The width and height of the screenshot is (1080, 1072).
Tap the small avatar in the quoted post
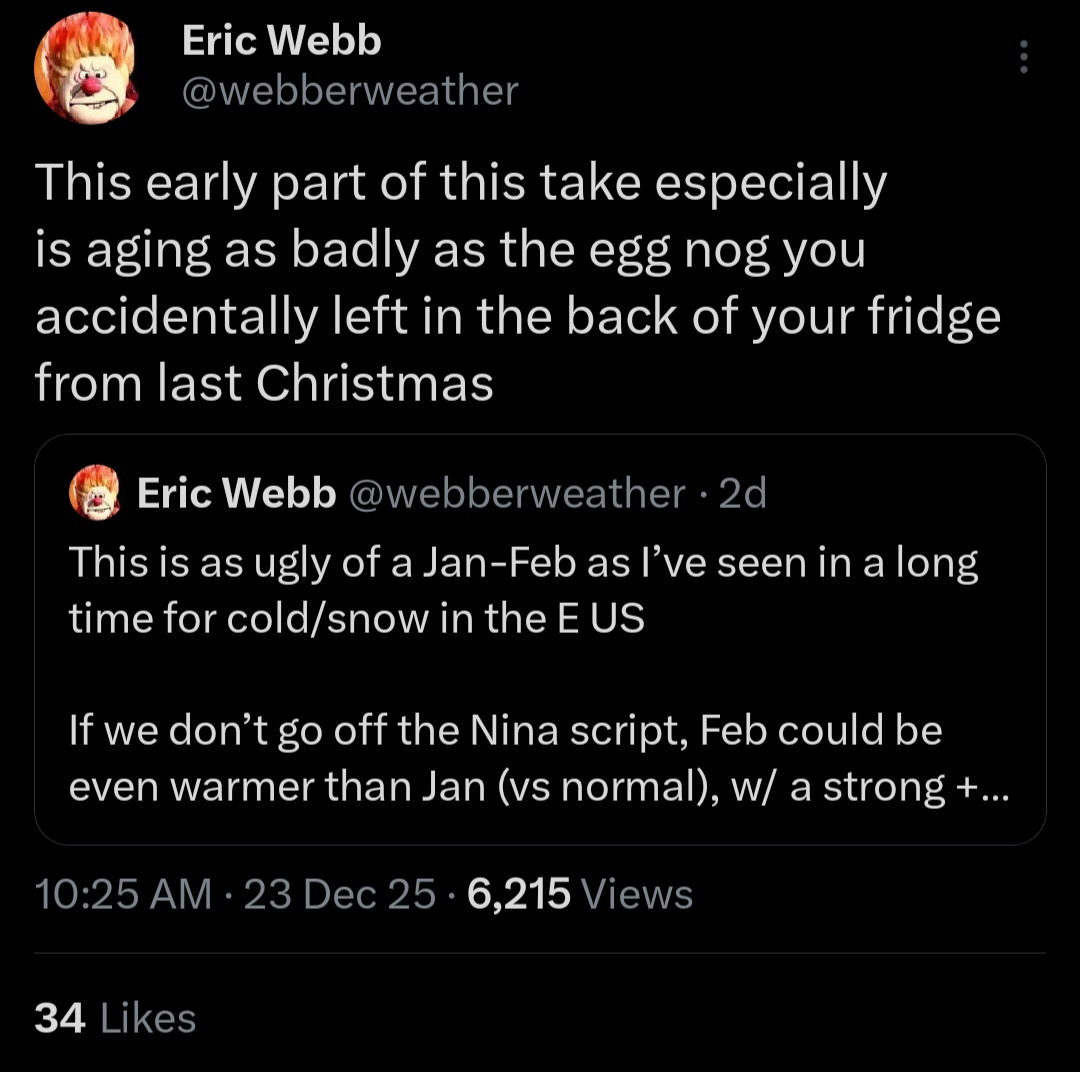pyautogui.click(x=94, y=493)
